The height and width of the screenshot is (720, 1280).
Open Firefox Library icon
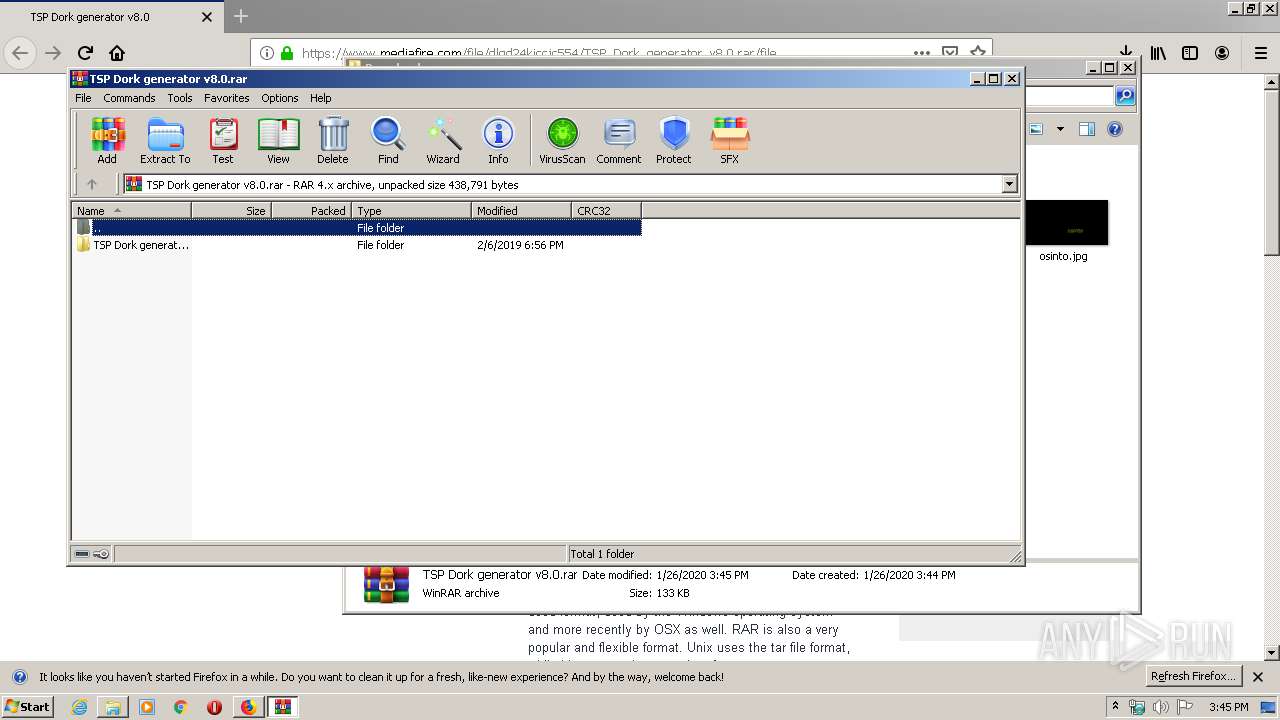click(x=1158, y=53)
